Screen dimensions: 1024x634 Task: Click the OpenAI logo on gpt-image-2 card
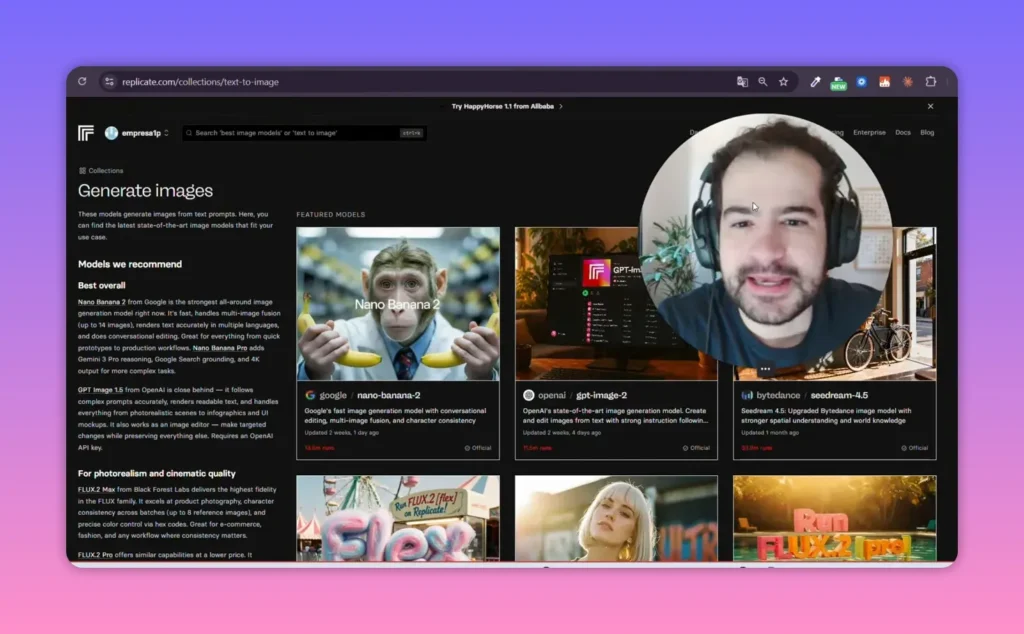click(528, 395)
